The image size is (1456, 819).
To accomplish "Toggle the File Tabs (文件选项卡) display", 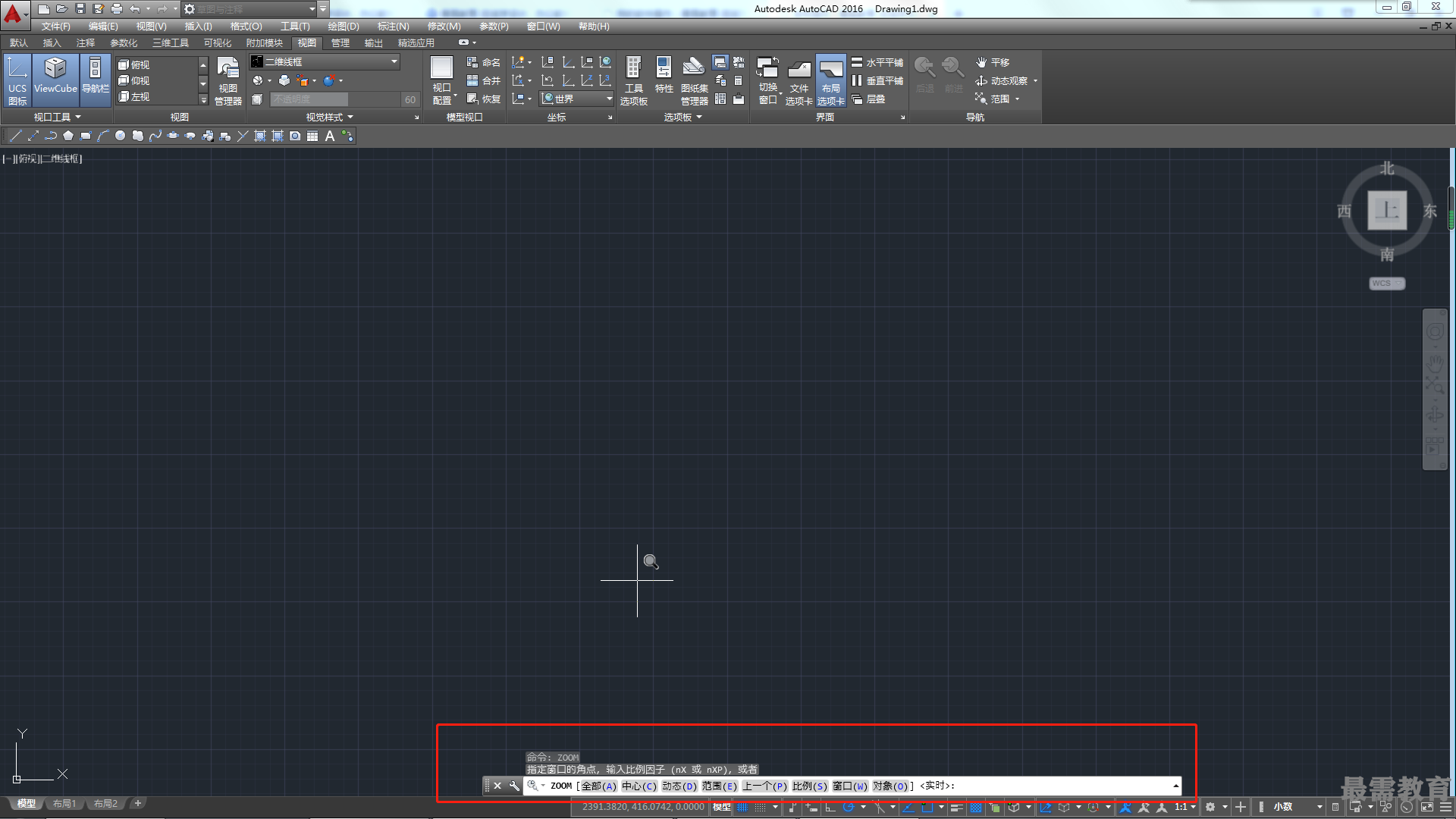I will point(799,80).
